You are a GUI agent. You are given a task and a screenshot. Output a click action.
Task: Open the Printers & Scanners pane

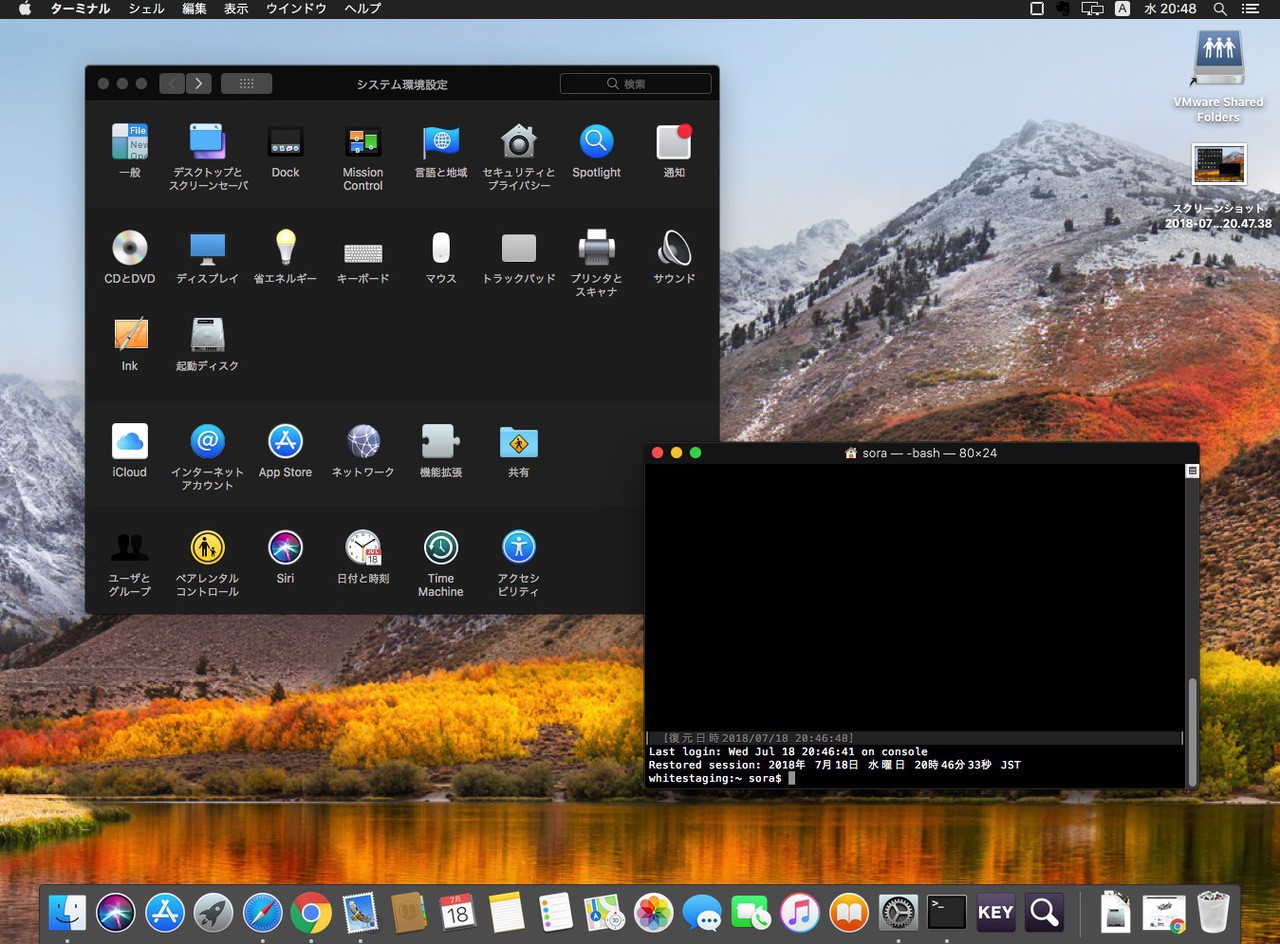[596, 248]
